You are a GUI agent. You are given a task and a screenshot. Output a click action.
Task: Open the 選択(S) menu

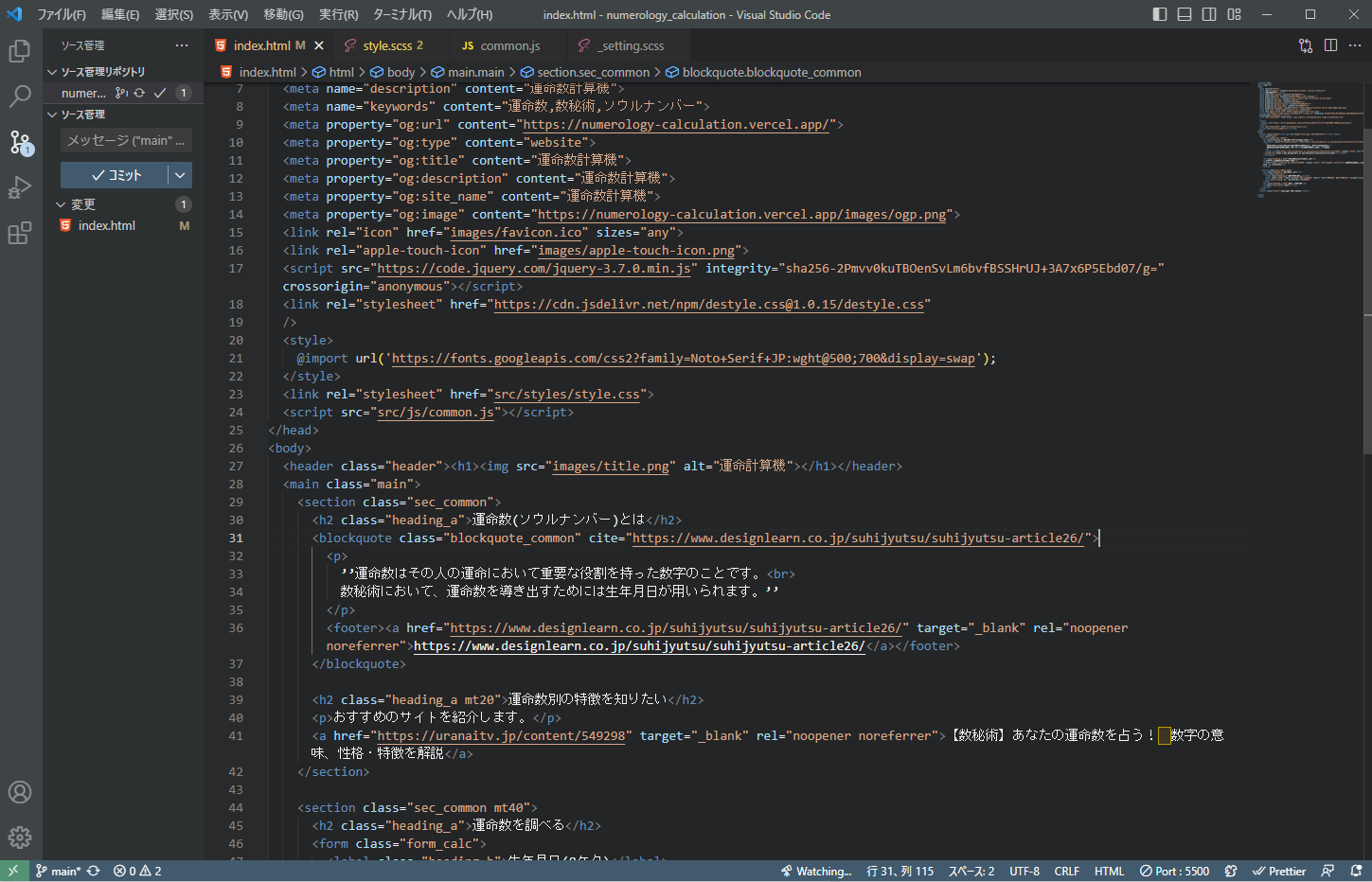click(x=174, y=14)
